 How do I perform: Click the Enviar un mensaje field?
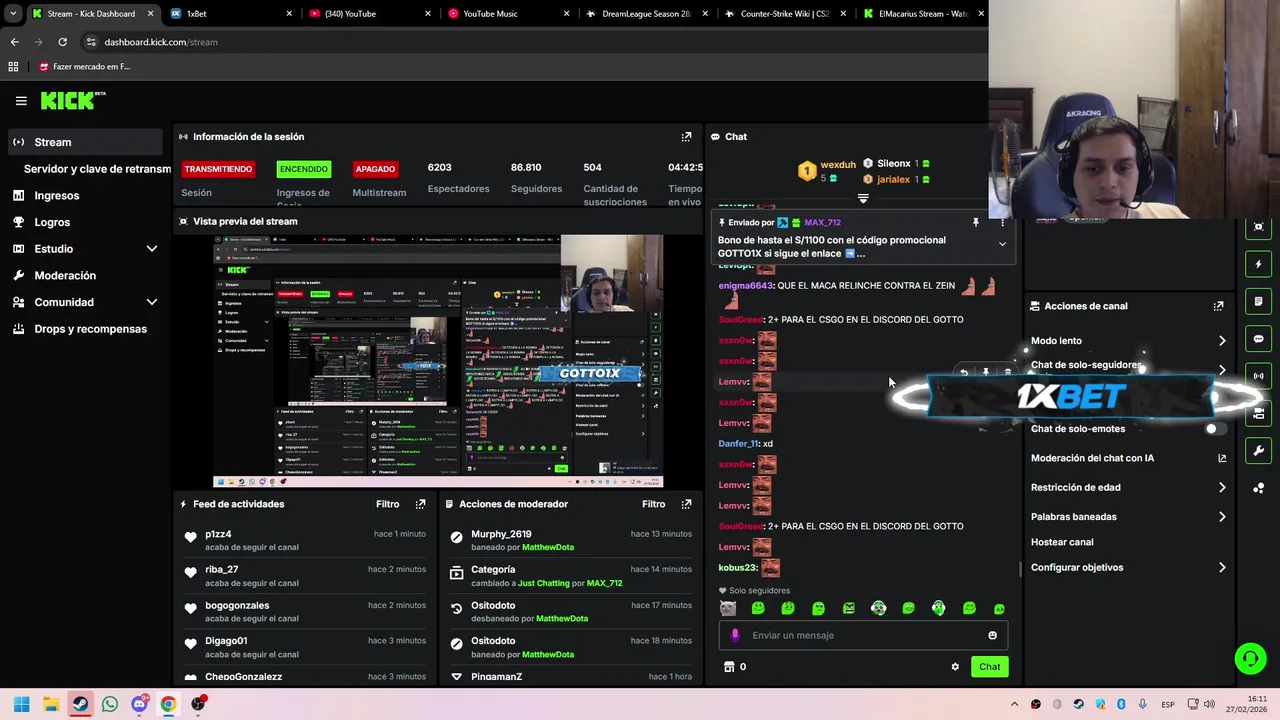coord(862,635)
